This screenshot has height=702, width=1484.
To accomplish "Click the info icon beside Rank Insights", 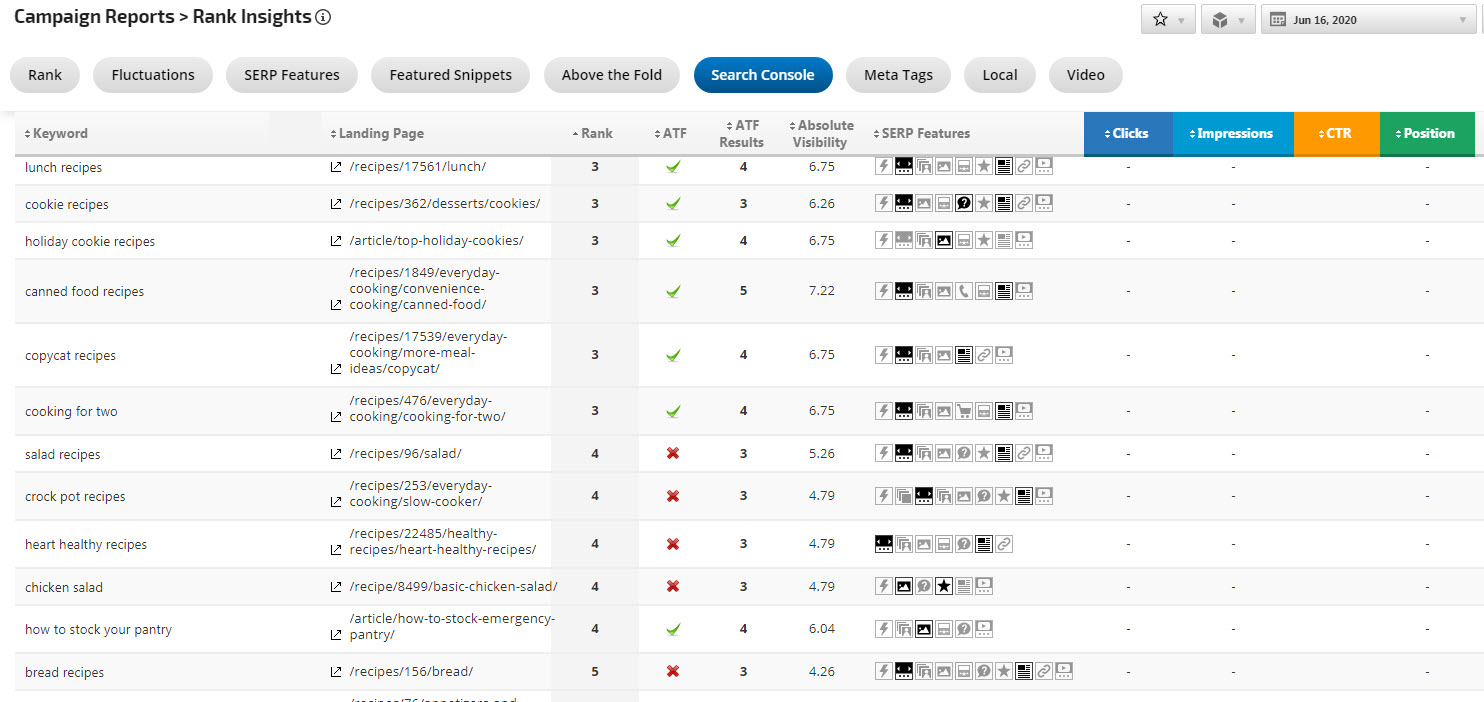I will [x=323, y=17].
